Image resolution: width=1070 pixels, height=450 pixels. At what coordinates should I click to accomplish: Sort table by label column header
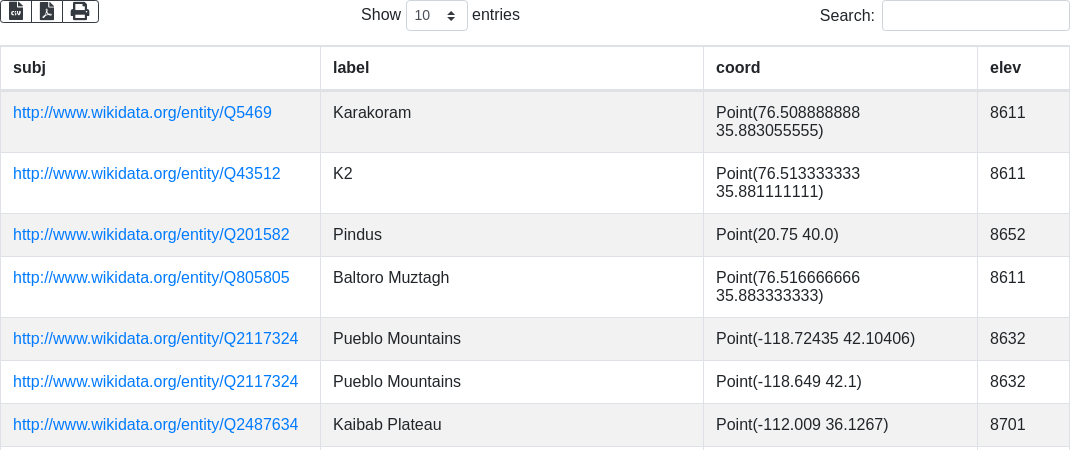(351, 68)
